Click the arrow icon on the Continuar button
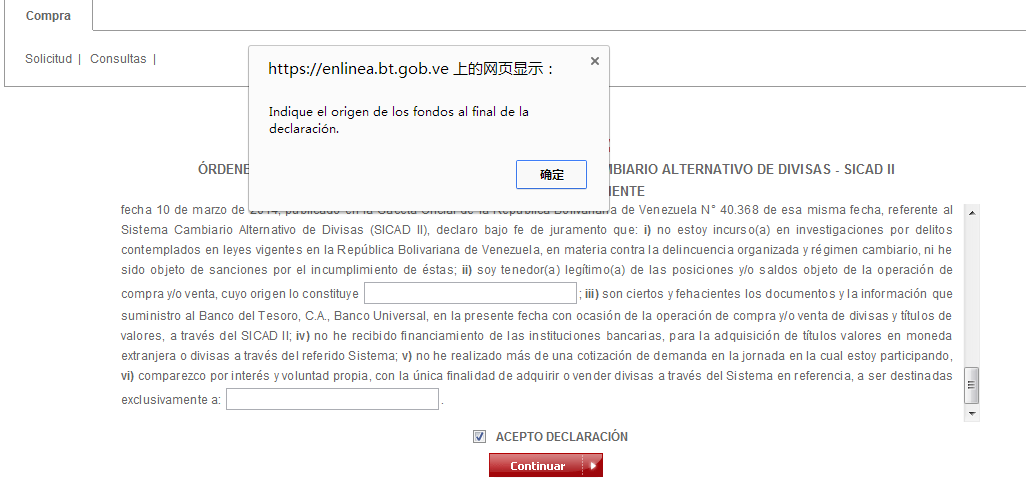1026x480 pixels. [592, 466]
